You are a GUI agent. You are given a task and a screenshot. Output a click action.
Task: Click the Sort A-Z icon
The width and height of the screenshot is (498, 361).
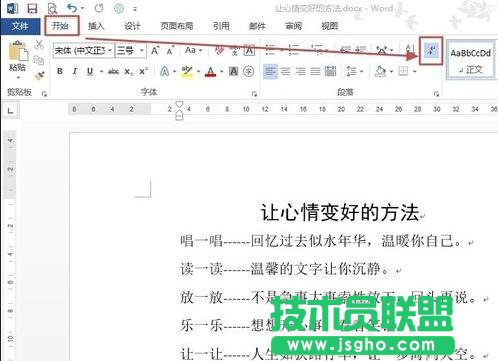(x=410, y=50)
